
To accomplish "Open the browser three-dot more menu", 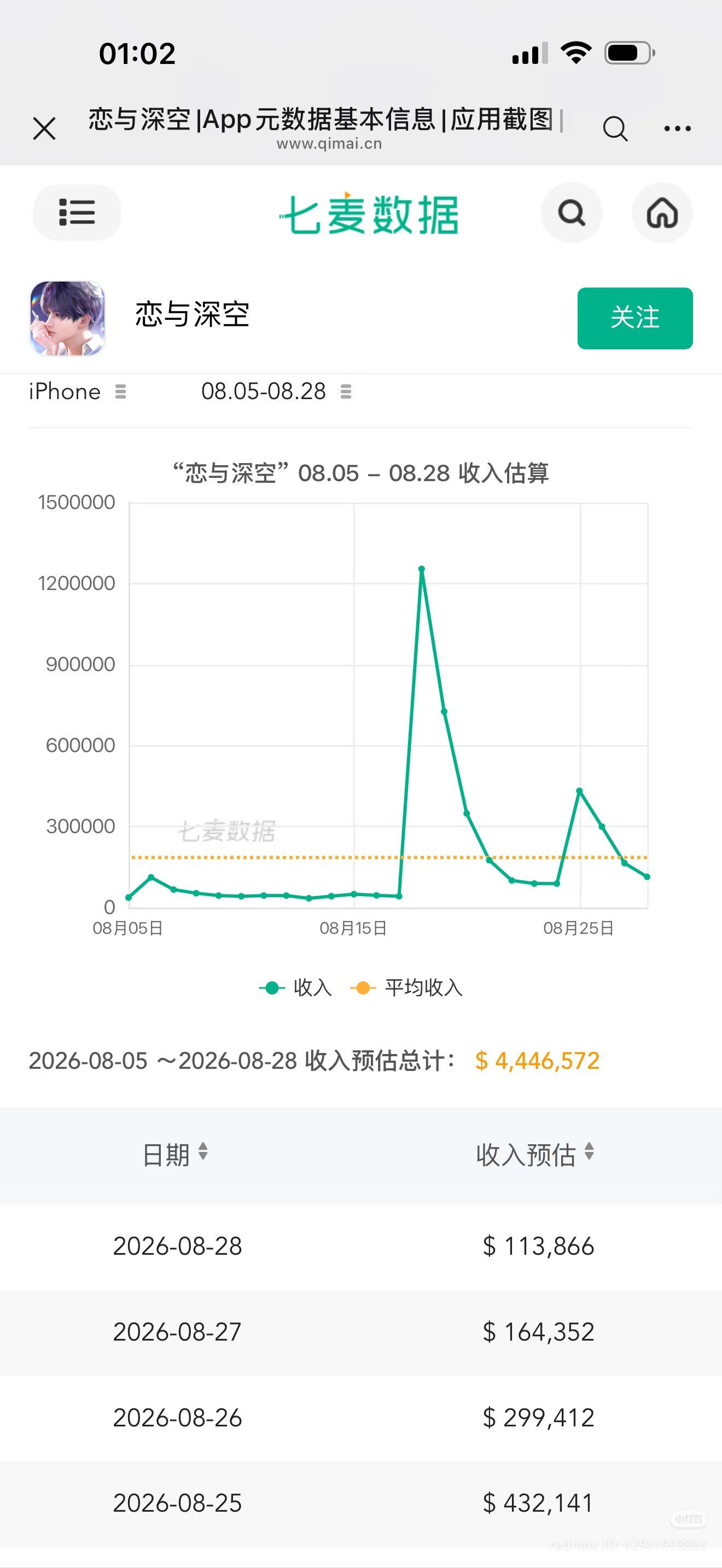I will click(x=678, y=128).
